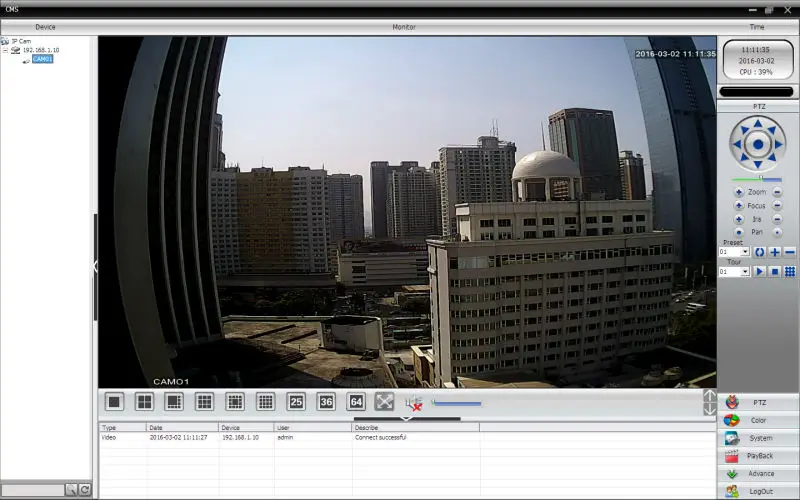Adjust the volume slider in toolbar
Image resolution: width=800 pixels, height=500 pixels.
click(456, 403)
